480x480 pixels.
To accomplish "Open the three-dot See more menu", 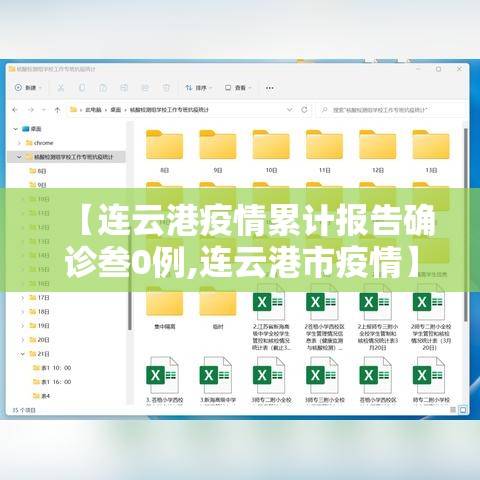I will [x=270, y=88].
